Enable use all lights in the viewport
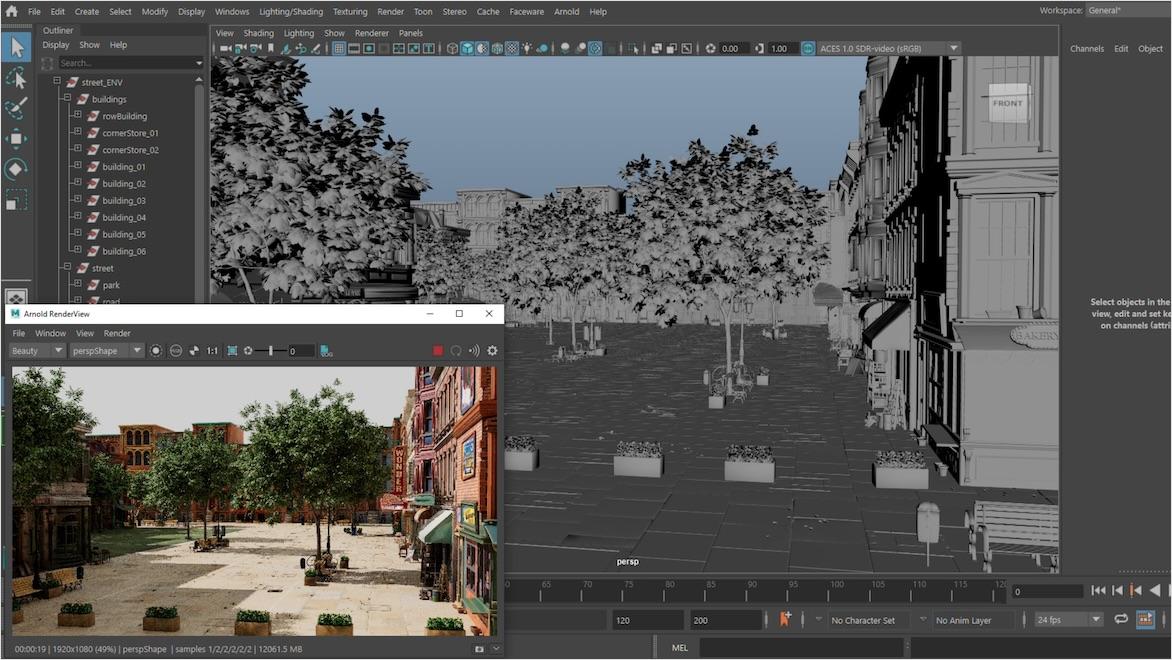The height and width of the screenshot is (660, 1172). coord(526,47)
